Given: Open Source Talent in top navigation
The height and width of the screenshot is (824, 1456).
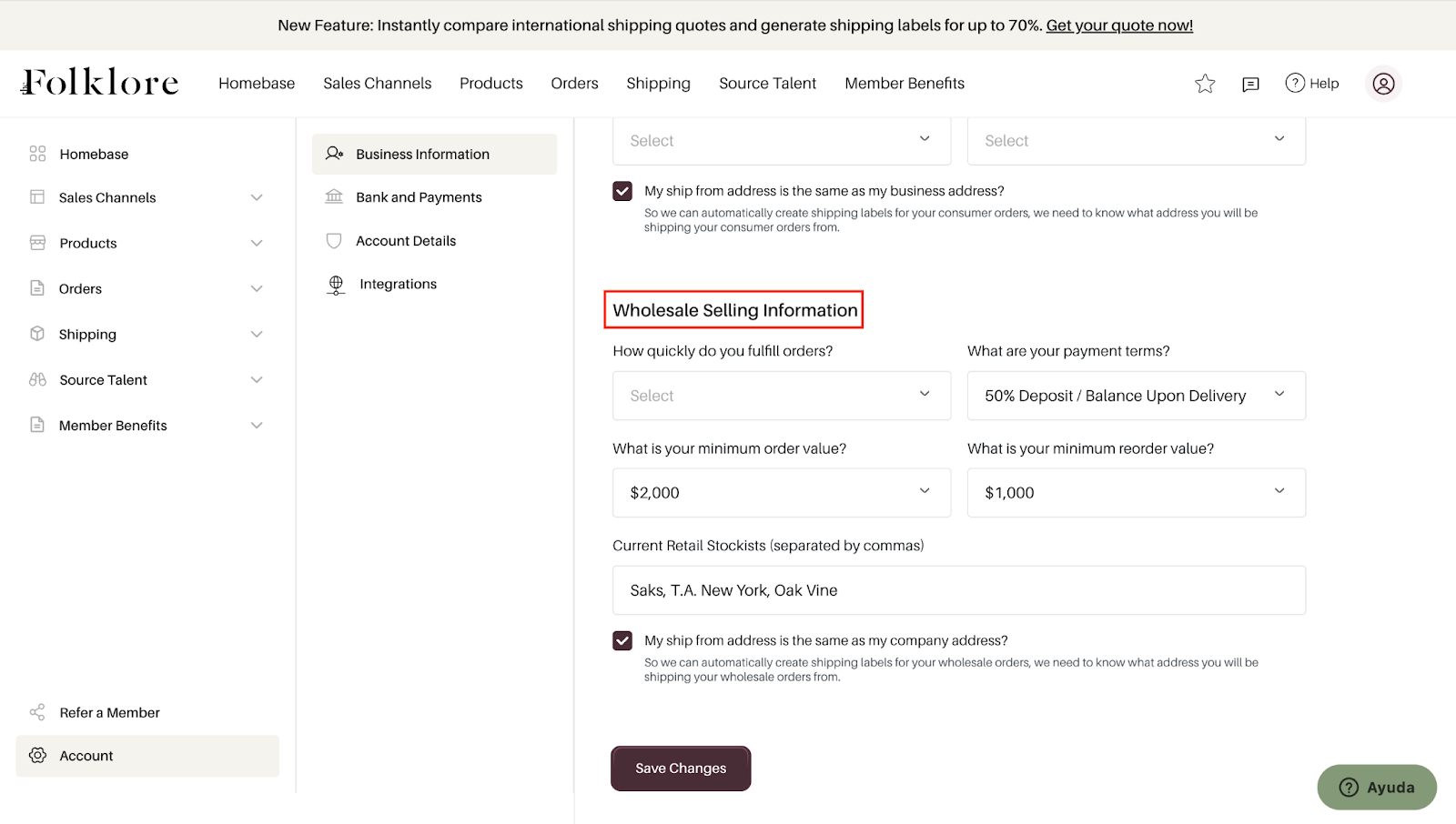Looking at the screenshot, I should [x=767, y=84].
